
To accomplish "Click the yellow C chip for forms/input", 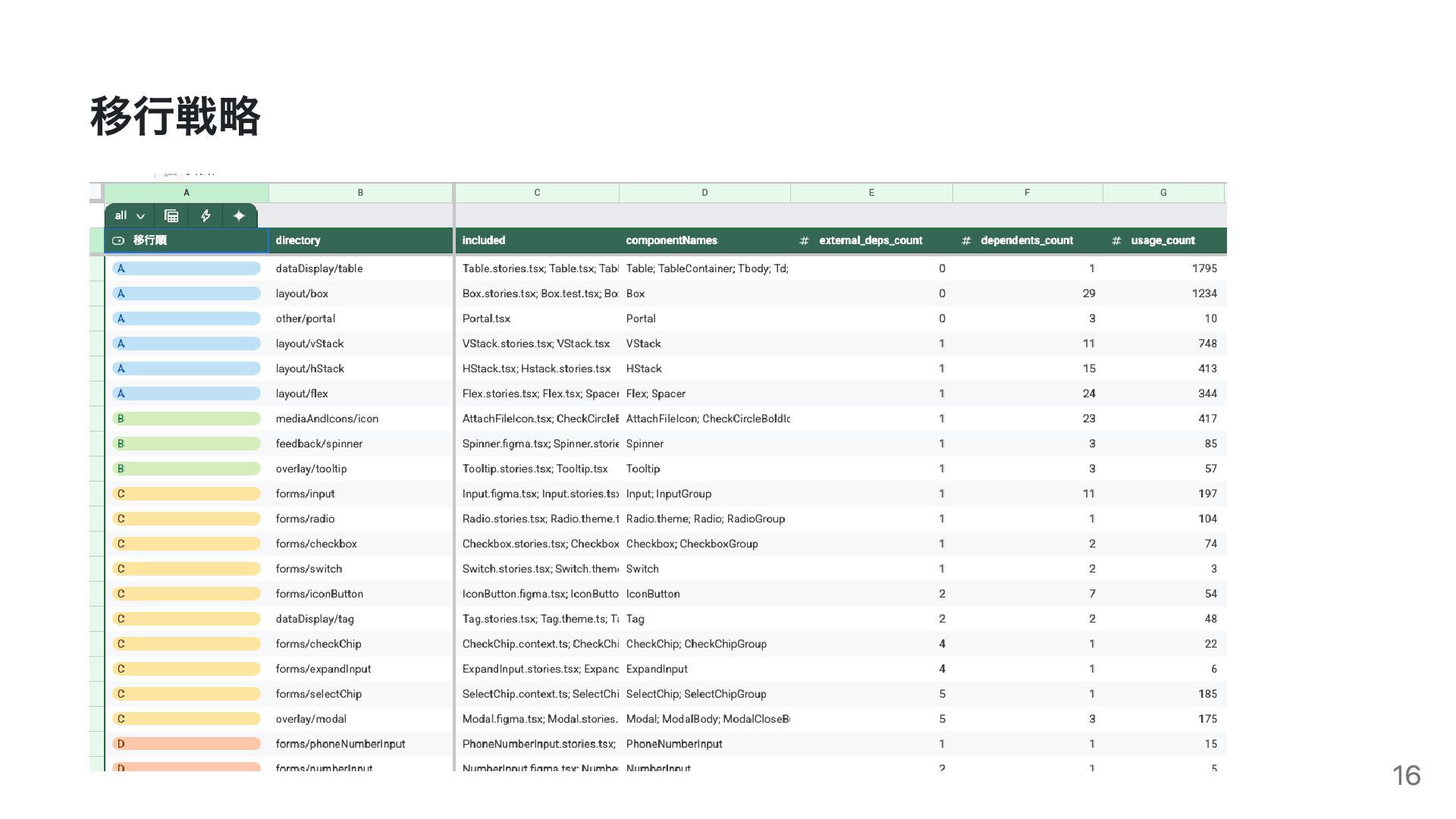I will tap(186, 494).
